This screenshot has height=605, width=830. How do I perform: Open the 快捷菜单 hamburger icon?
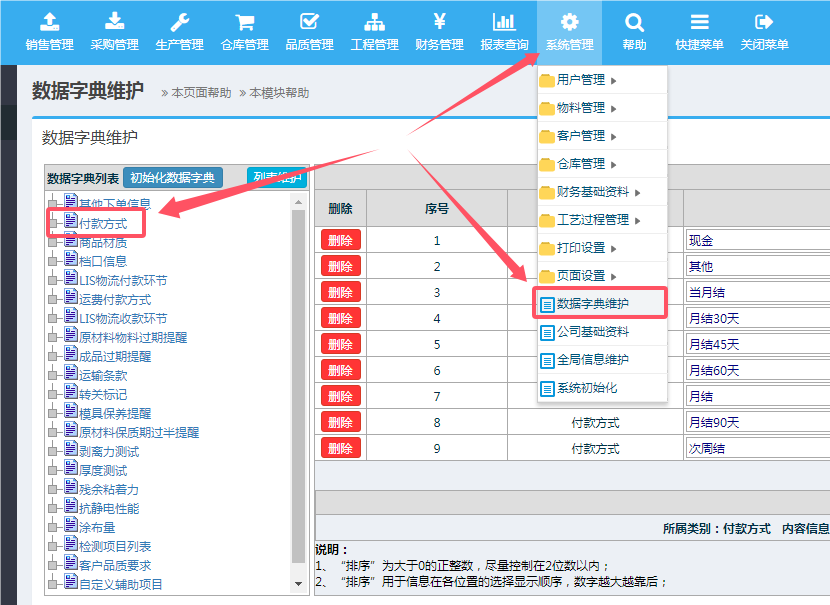click(x=699, y=22)
